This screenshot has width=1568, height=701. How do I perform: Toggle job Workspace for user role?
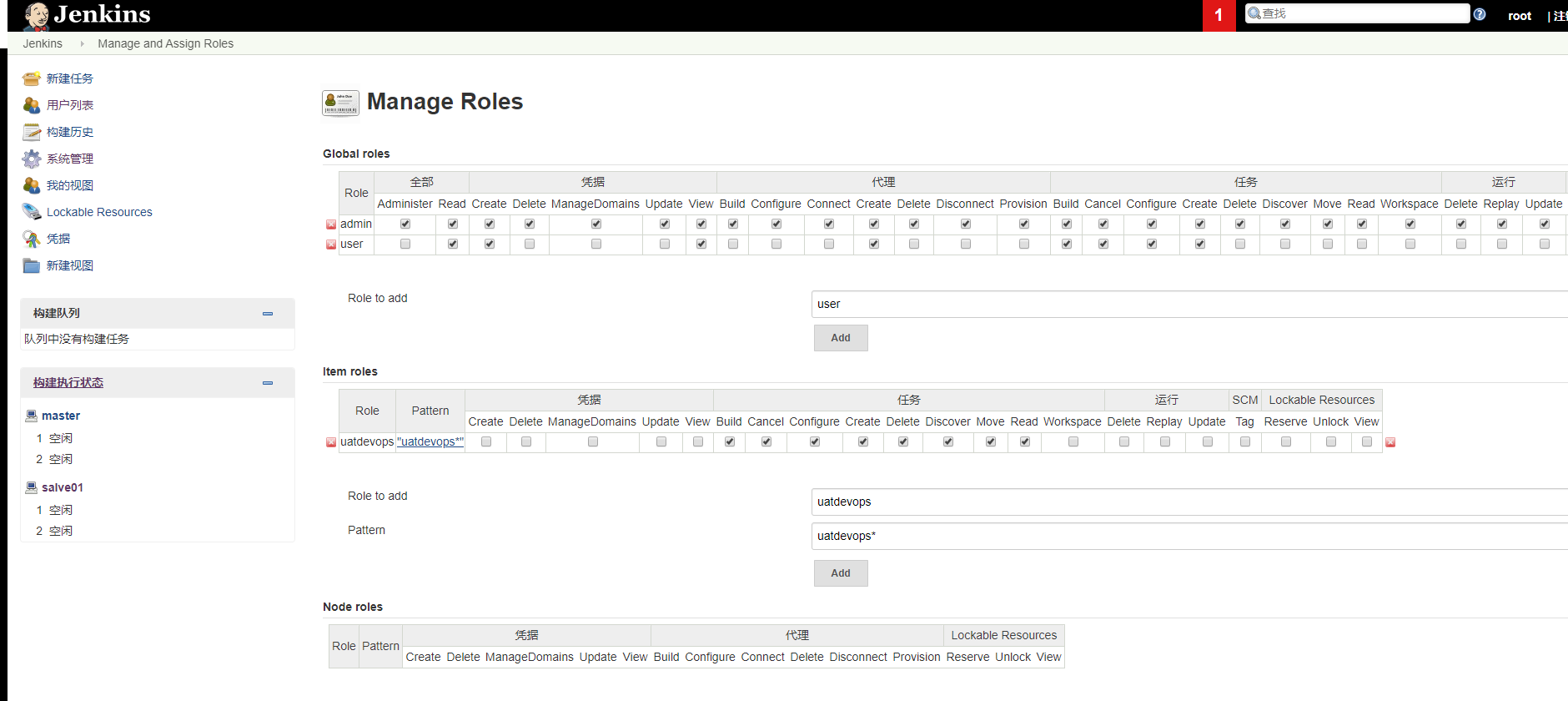pyautogui.click(x=1410, y=244)
